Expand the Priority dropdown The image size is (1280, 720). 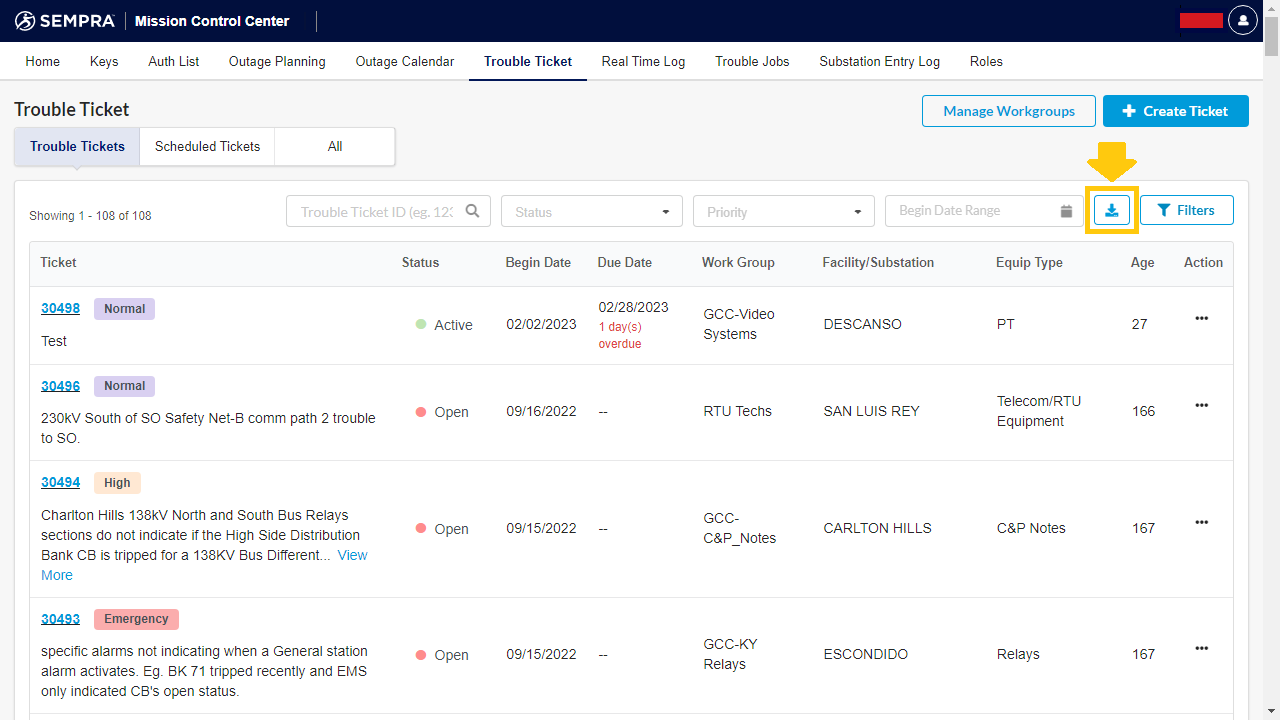pyautogui.click(x=783, y=211)
